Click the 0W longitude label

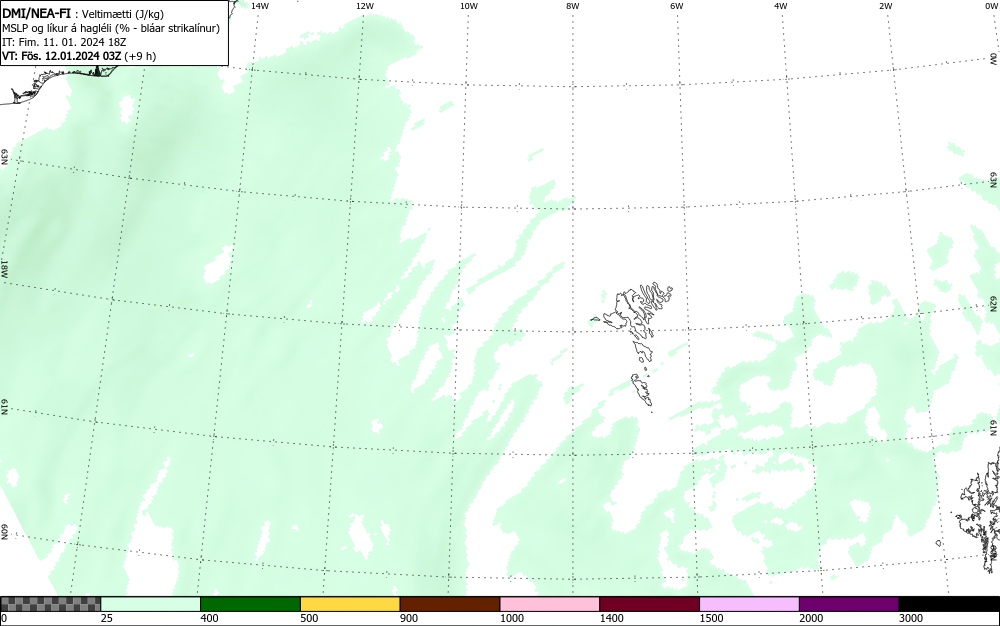(990, 6)
